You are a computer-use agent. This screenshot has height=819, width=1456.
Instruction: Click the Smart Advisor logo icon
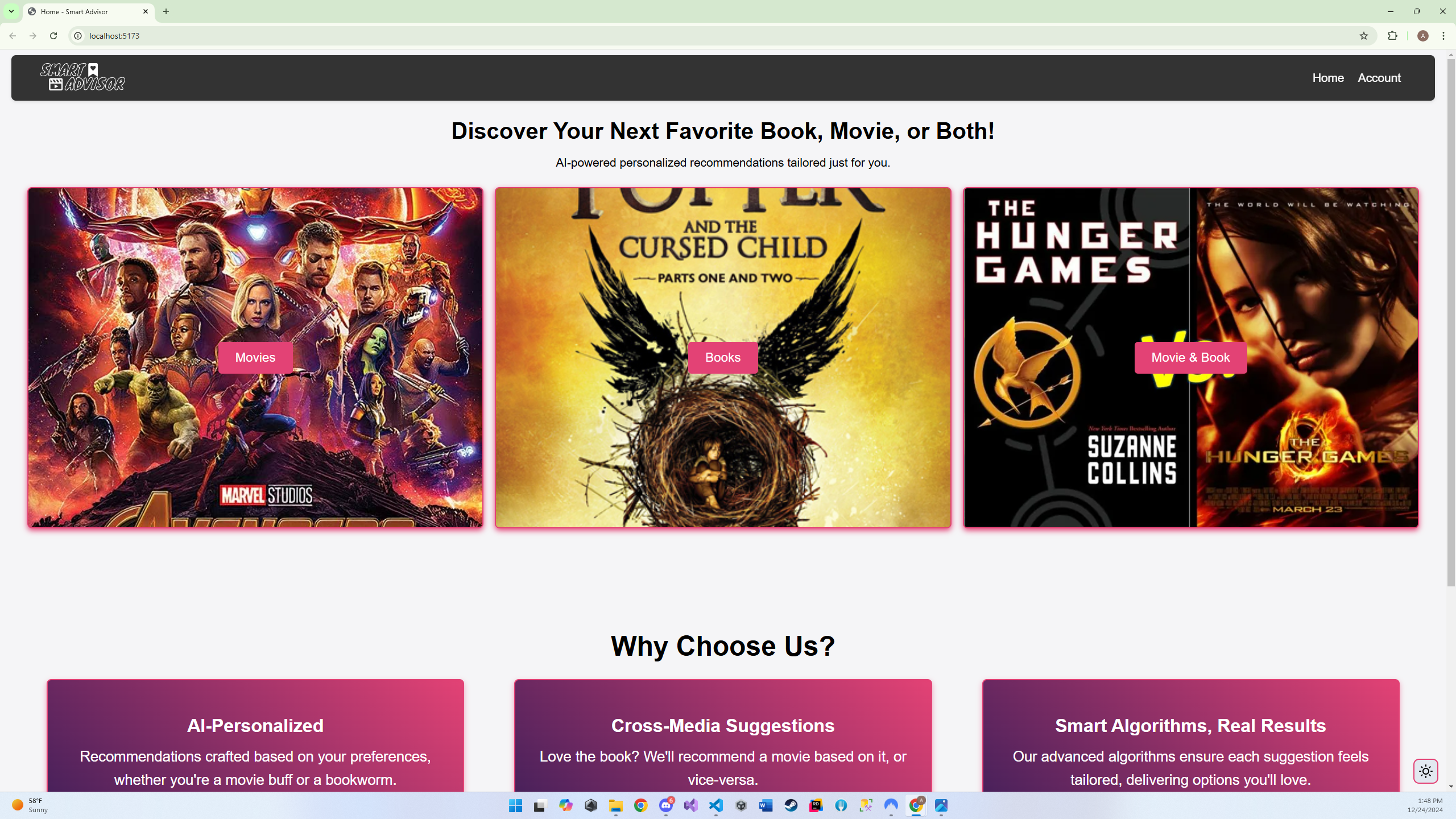(x=82, y=77)
